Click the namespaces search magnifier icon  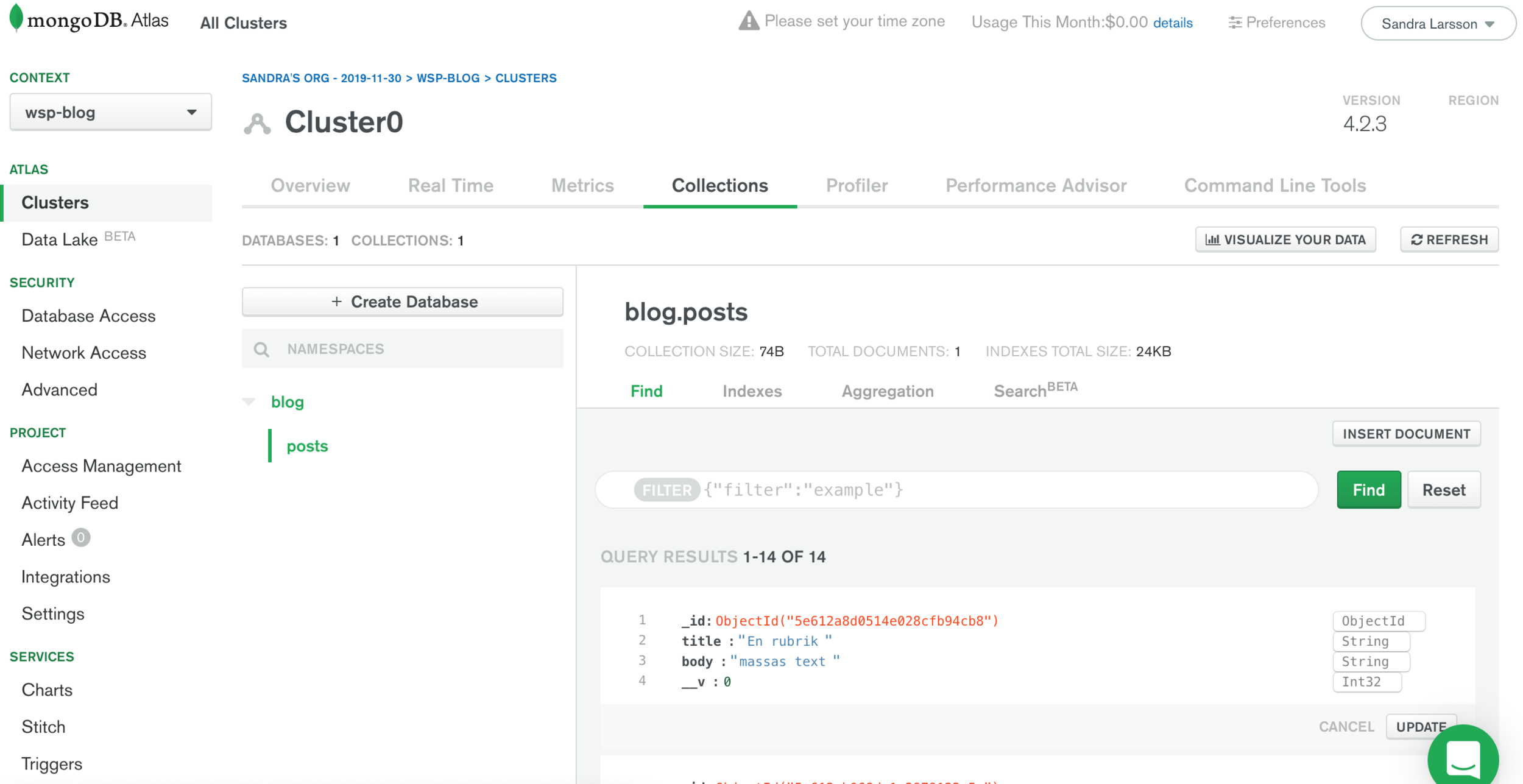tap(261, 349)
